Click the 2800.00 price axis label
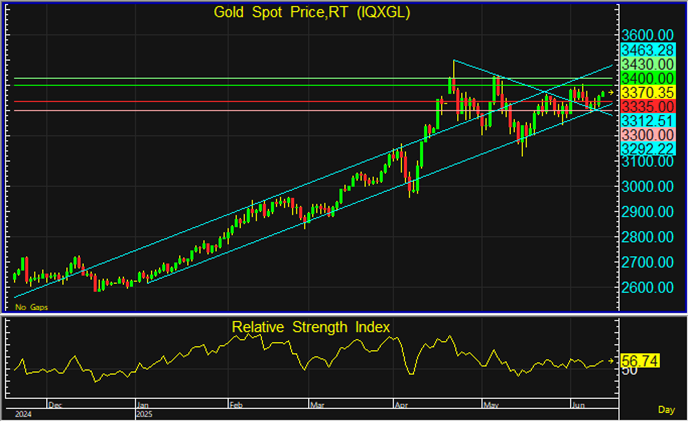 pyautogui.click(x=647, y=237)
